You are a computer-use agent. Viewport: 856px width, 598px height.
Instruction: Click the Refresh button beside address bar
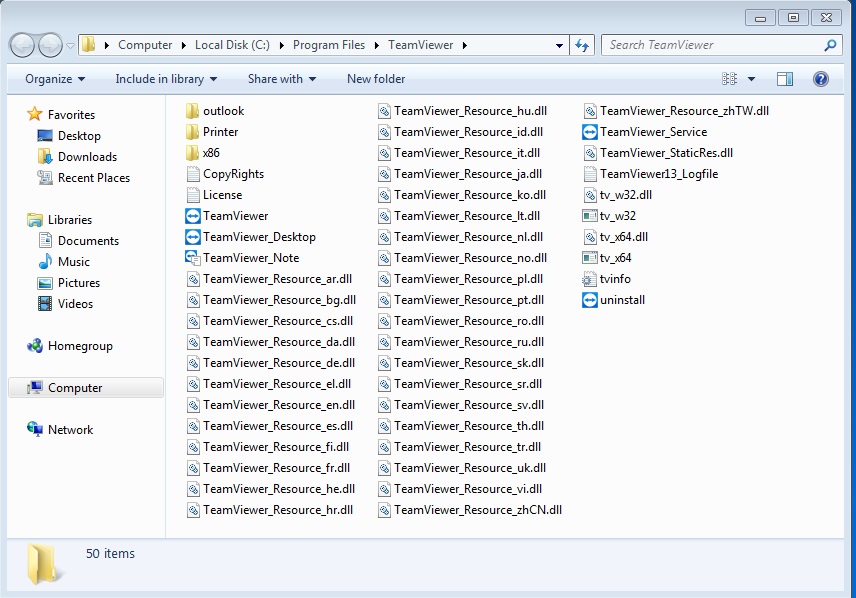click(582, 45)
